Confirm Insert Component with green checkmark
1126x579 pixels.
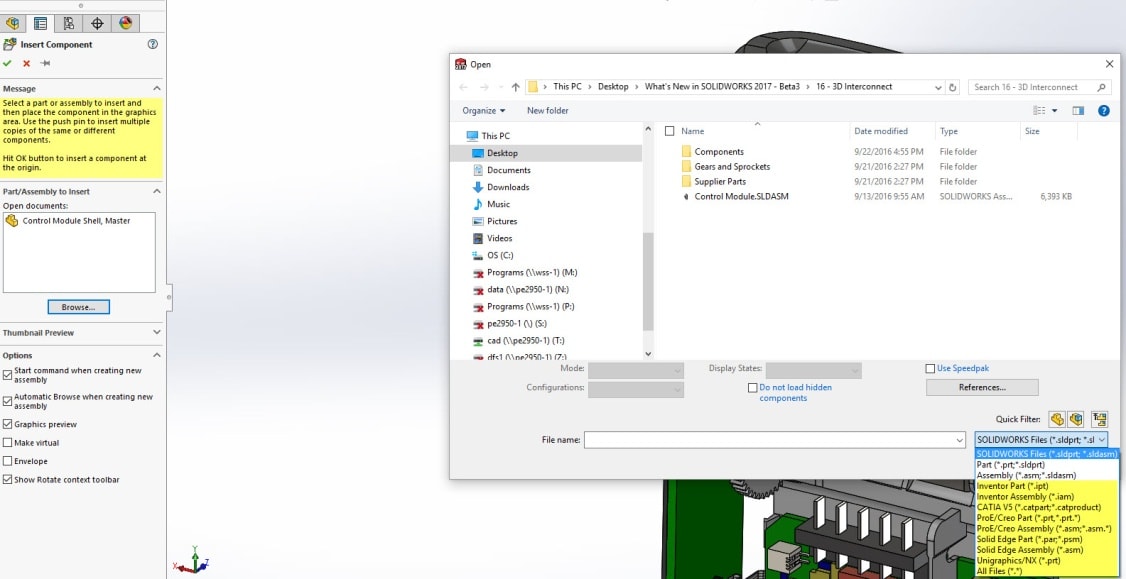(x=7, y=63)
